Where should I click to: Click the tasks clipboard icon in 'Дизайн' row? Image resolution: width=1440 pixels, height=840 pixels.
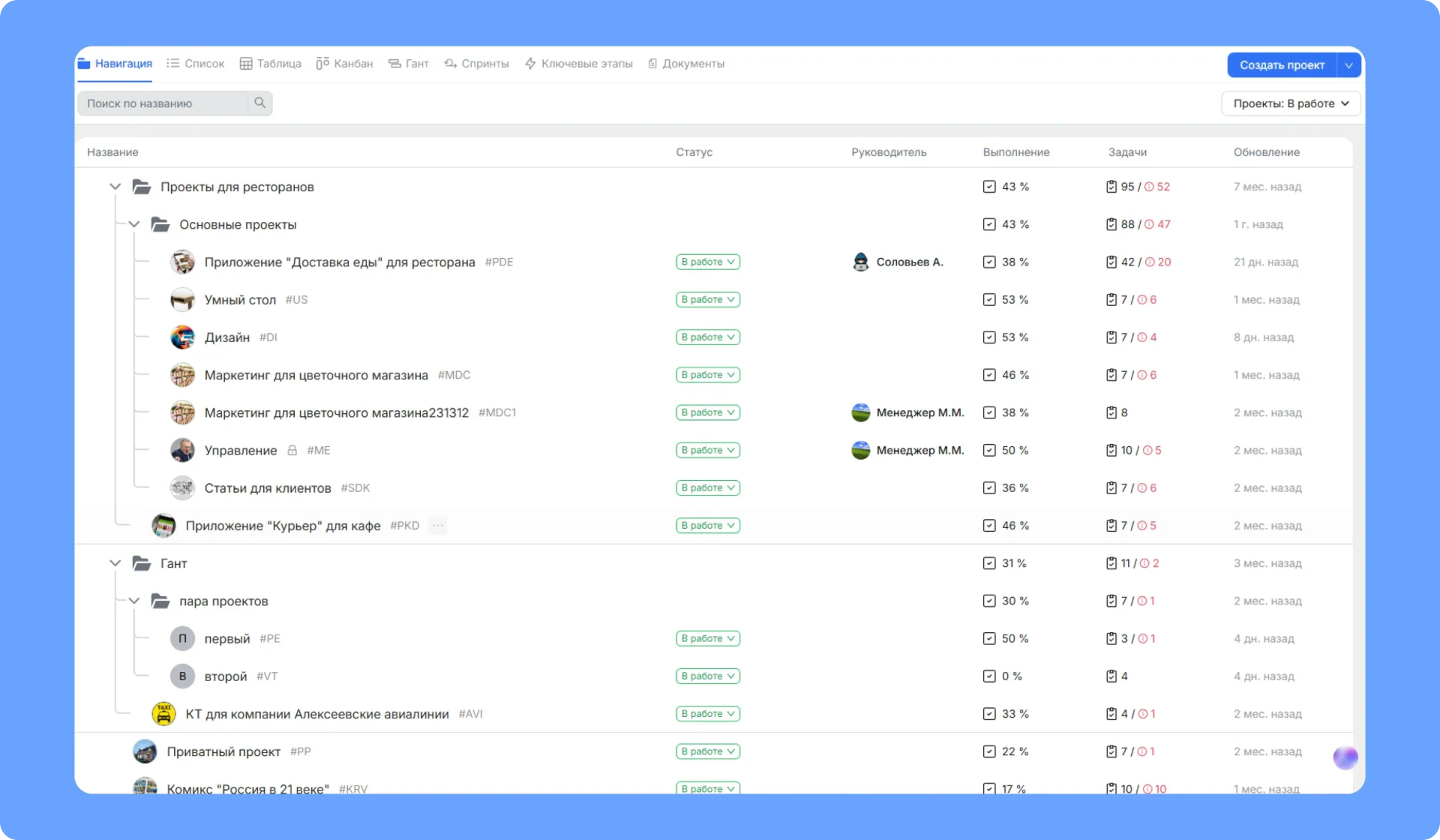tap(1111, 337)
